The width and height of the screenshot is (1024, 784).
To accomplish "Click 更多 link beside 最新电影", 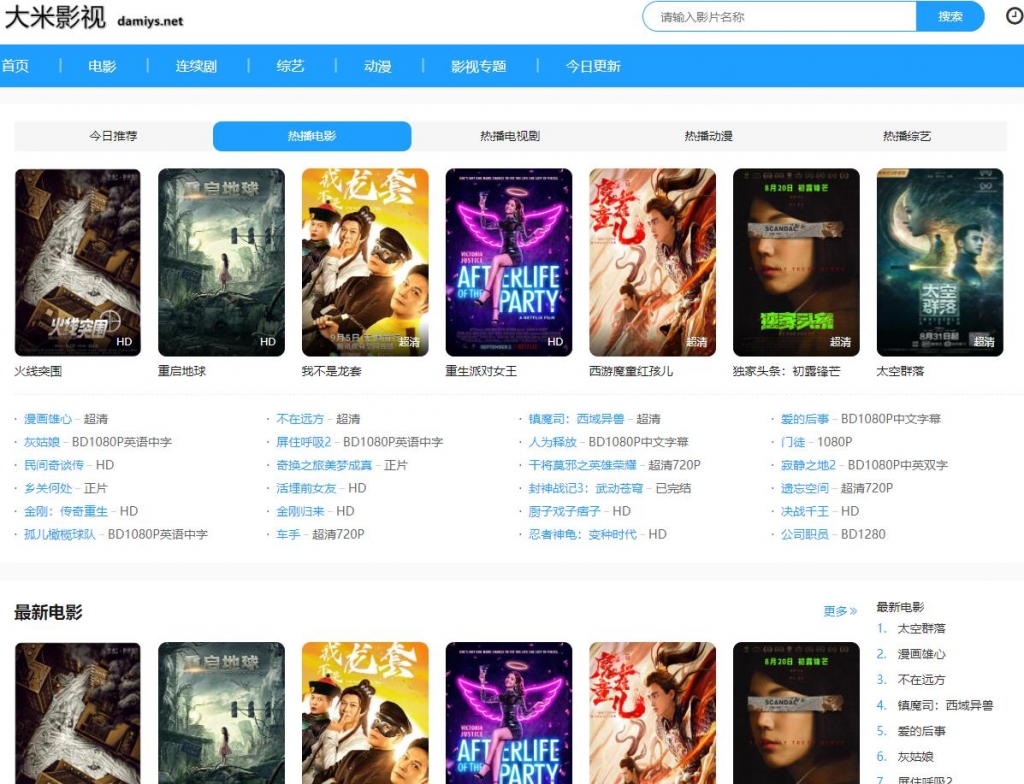I will click(x=840, y=611).
